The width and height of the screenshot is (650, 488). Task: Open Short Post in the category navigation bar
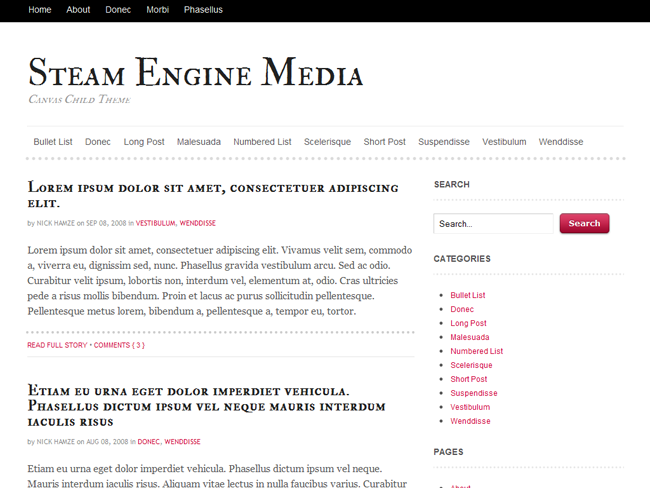385,142
